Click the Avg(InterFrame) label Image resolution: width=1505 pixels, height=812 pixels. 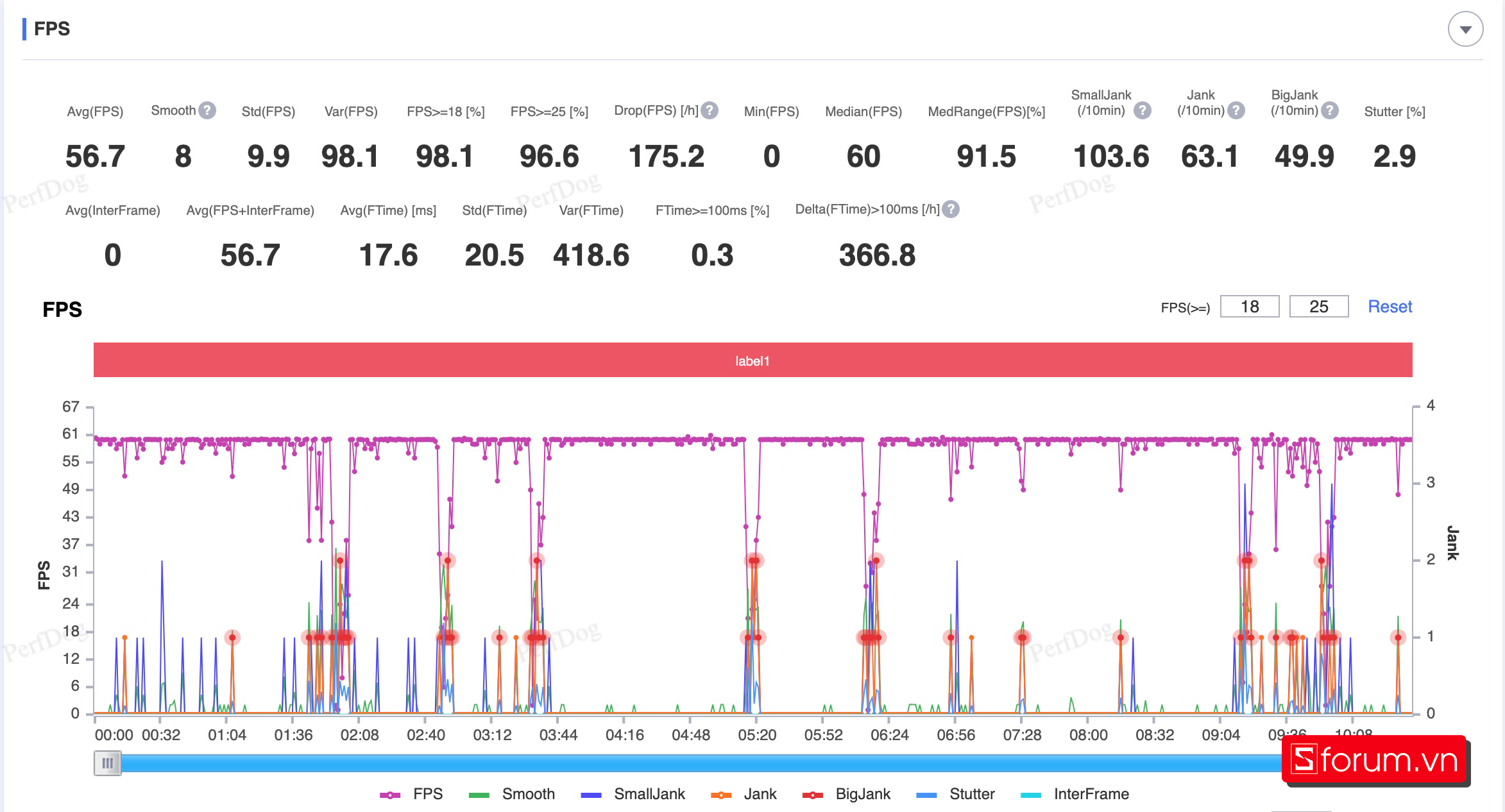pyautogui.click(x=113, y=210)
